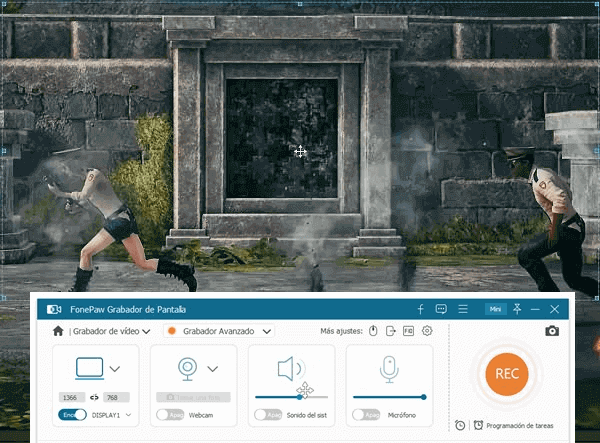Open preferences gear icon
This screenshot has width=600, height=443.
[427, 331]
